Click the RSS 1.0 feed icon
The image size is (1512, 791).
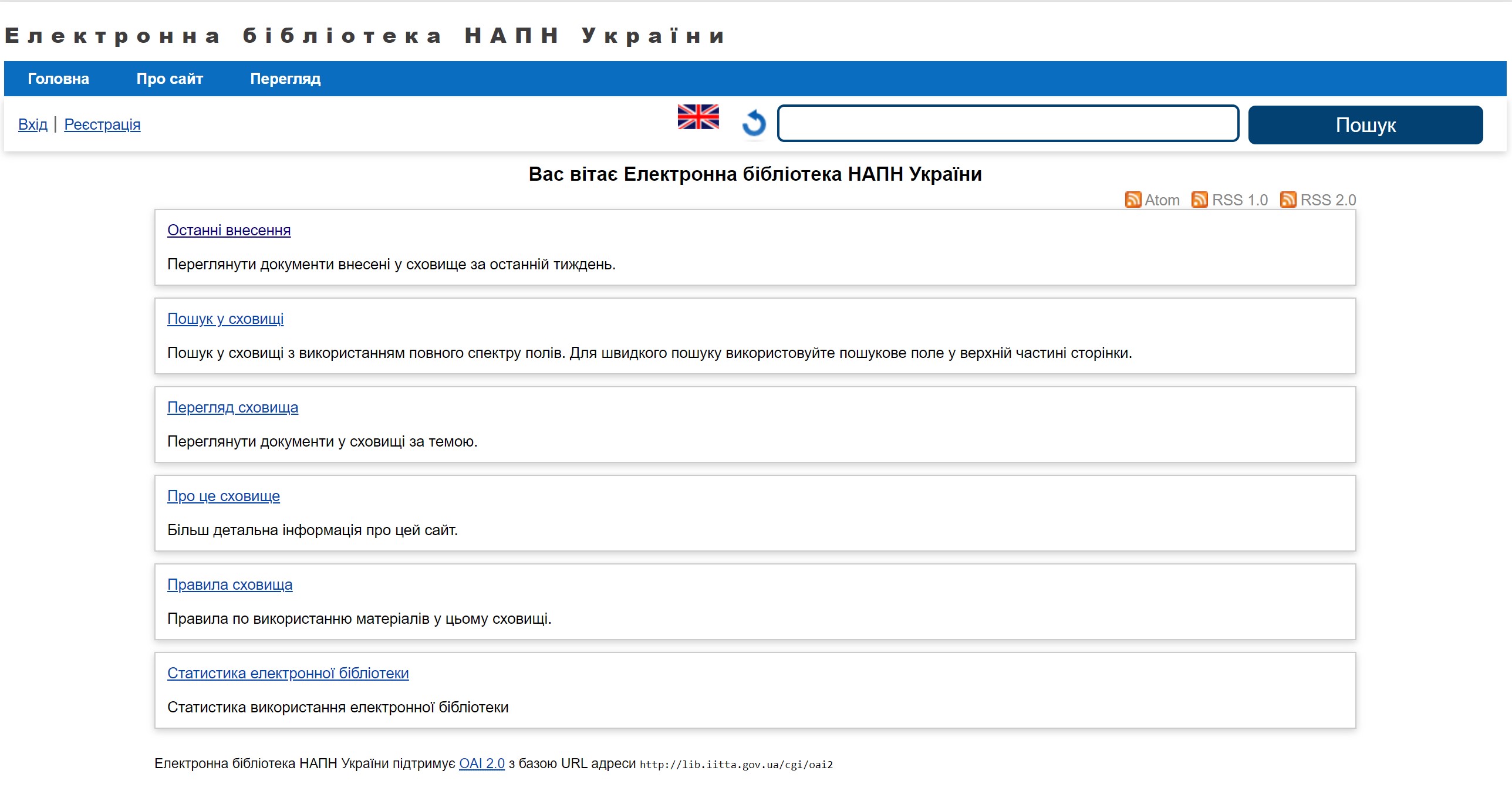[1199, 200]
